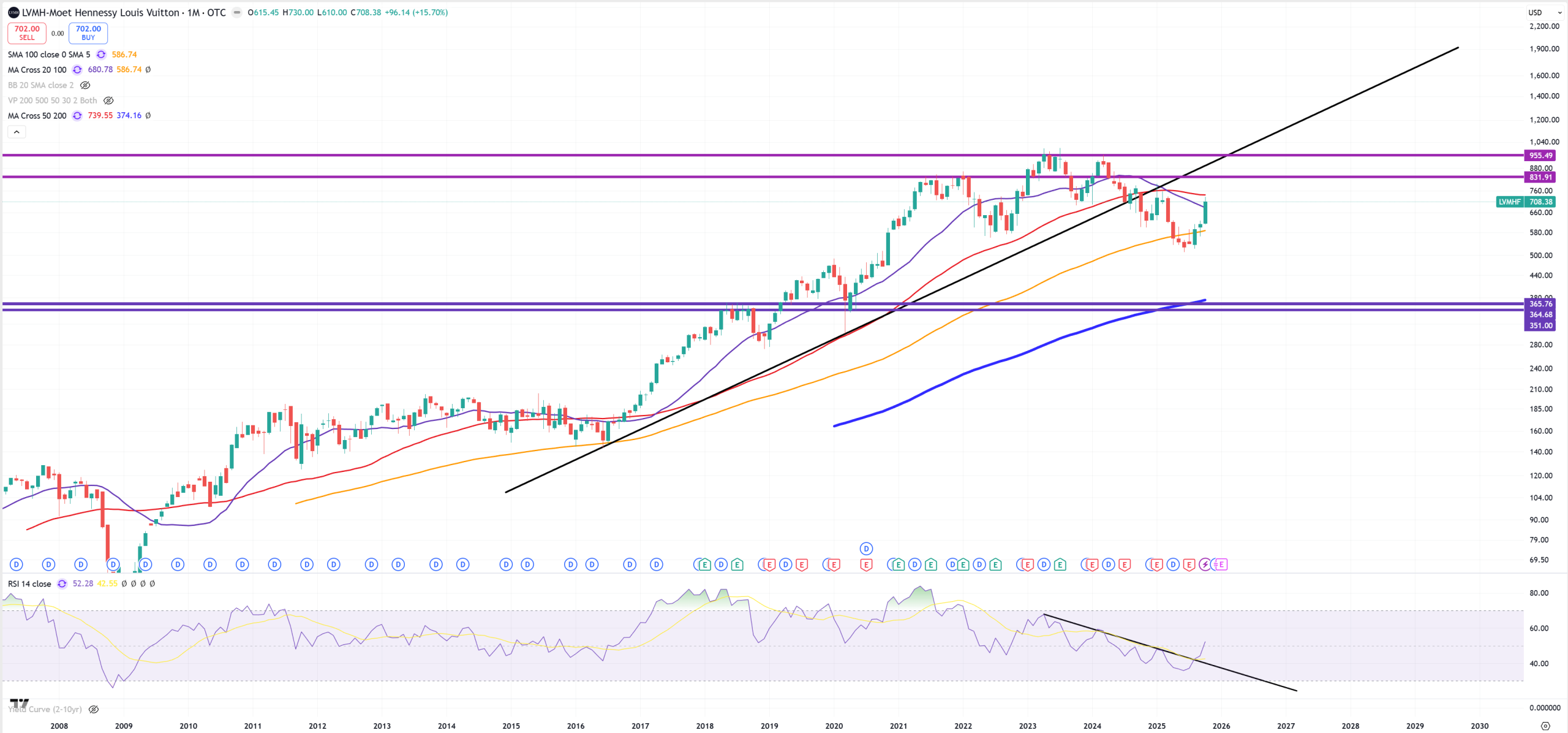This screenshot has width=1568, height=733.
Task: Click the refresh icon next to MA Cross 20 100
Action: [x=77, y=70]
